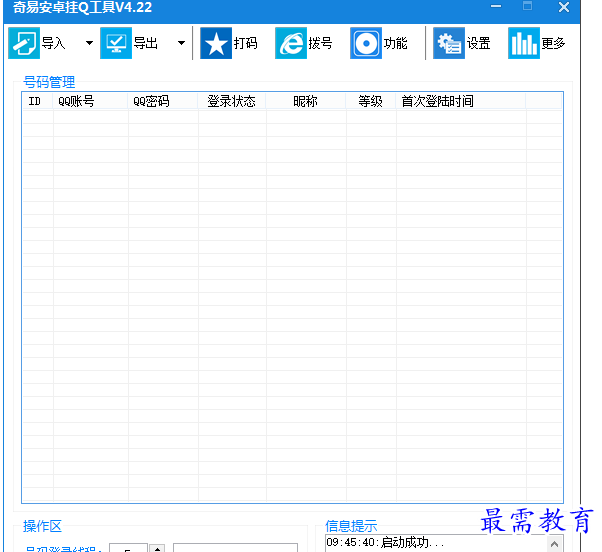The height and width of the screenshot is (552, 602).
Task: Click the 昵称 column header
Action: [306, 101]
